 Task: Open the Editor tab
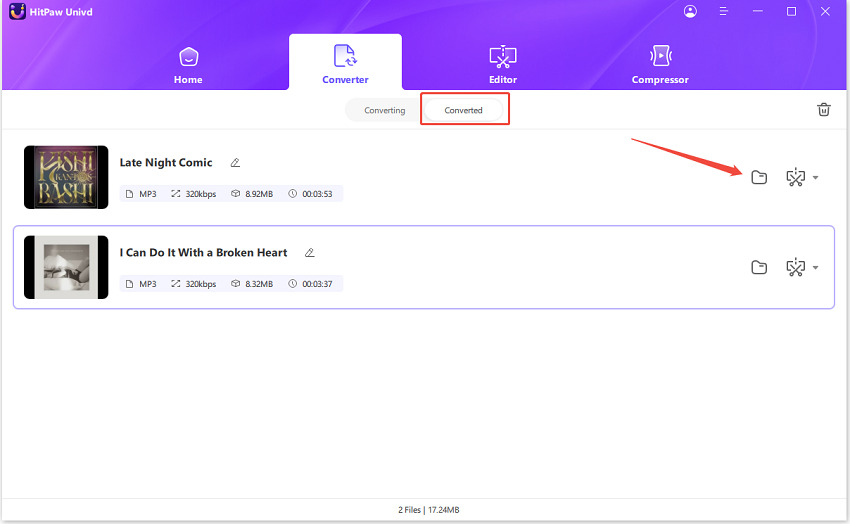tap(503, 65)
